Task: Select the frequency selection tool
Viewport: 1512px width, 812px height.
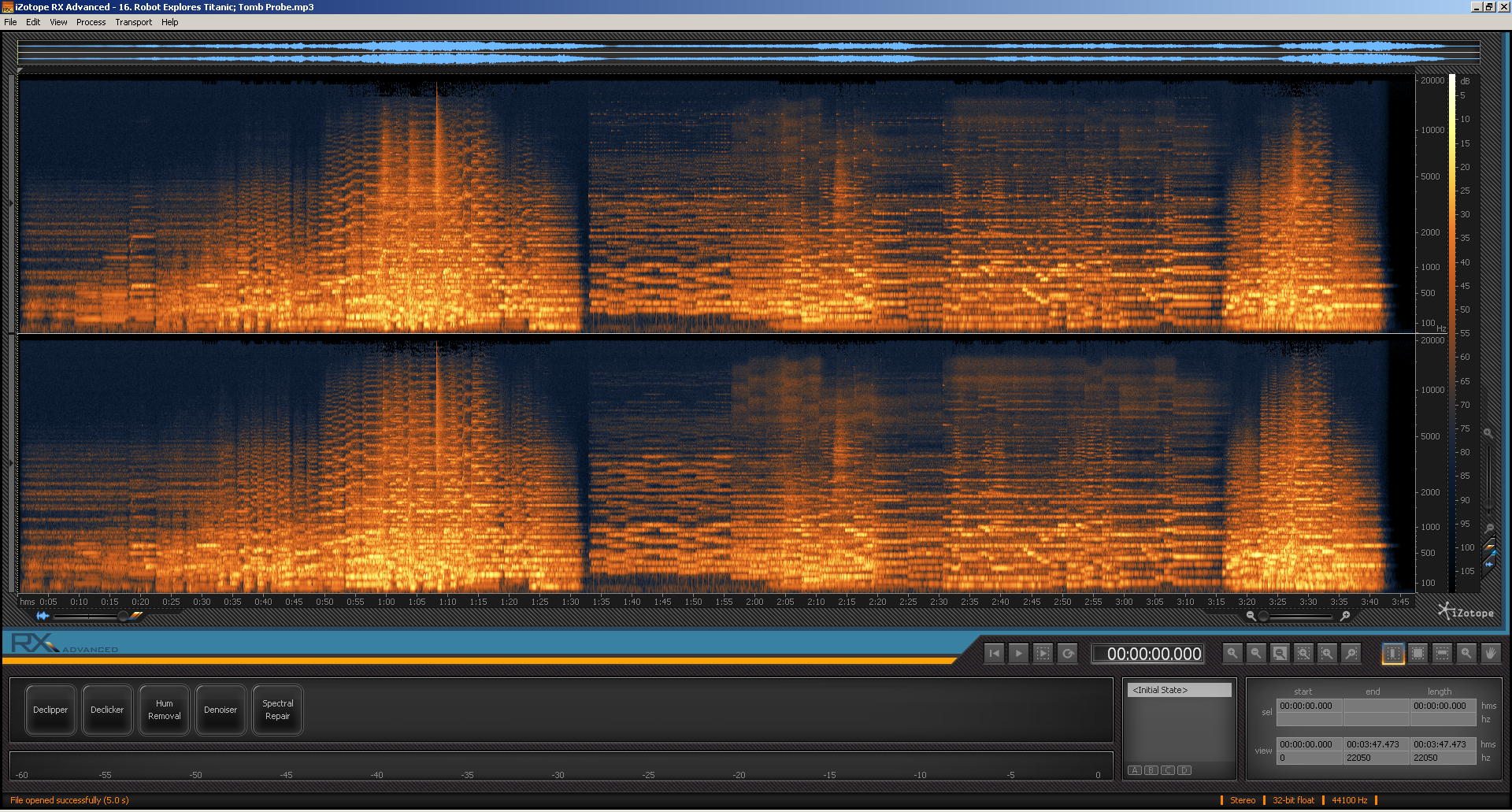Action: 1441,653
